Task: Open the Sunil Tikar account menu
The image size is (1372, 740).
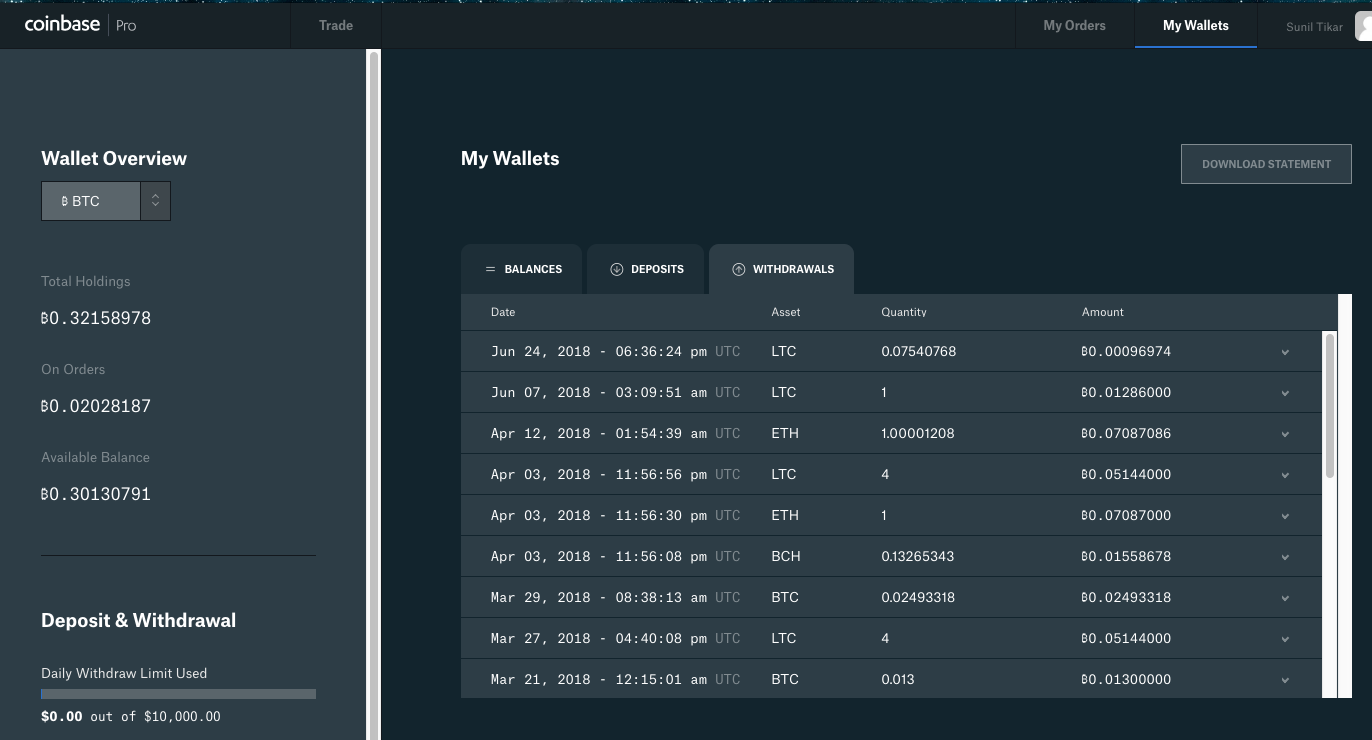Action: click(x=1314, y=27)
